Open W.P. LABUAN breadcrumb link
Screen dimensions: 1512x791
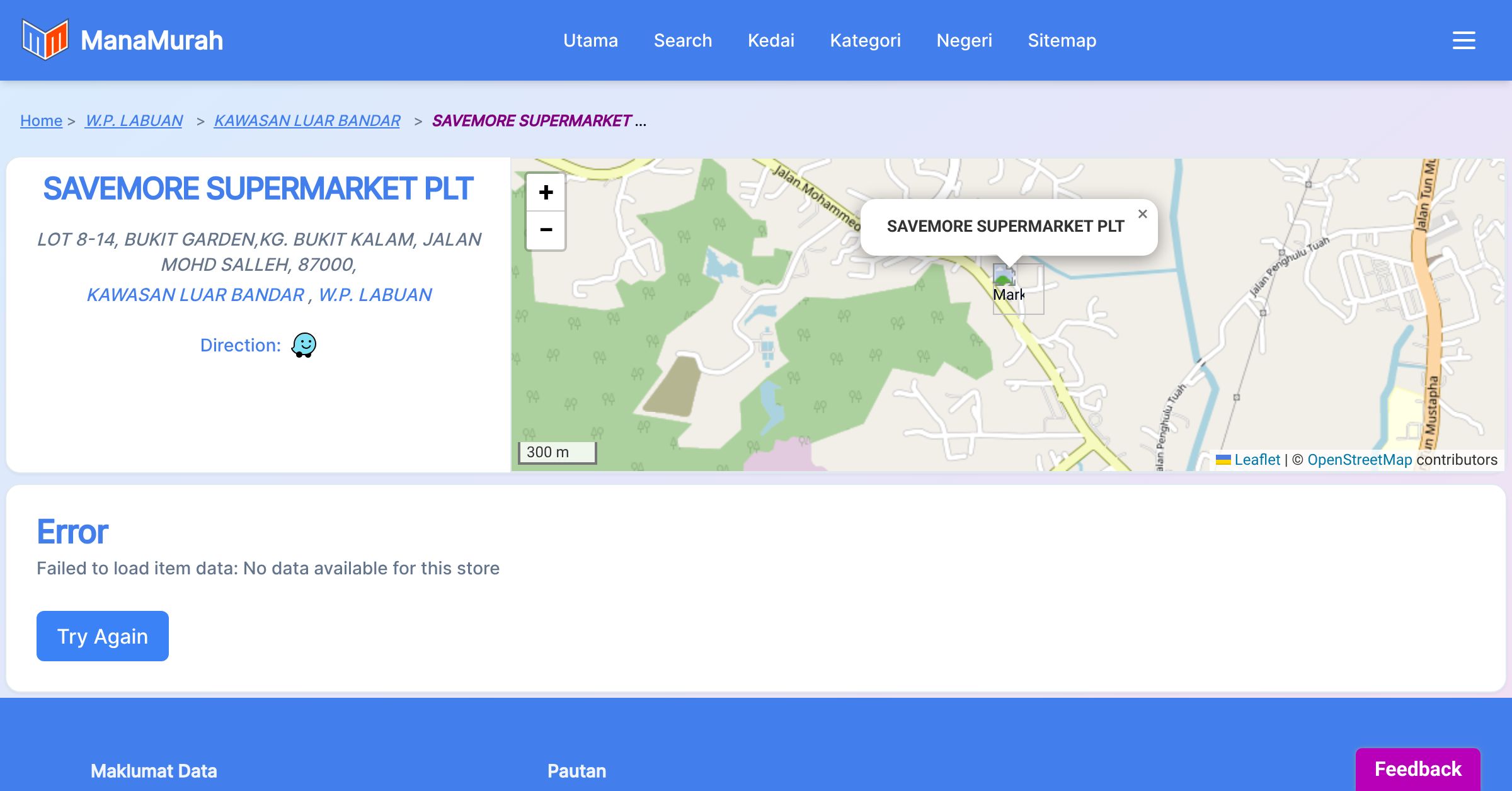[x=134, y=120]
